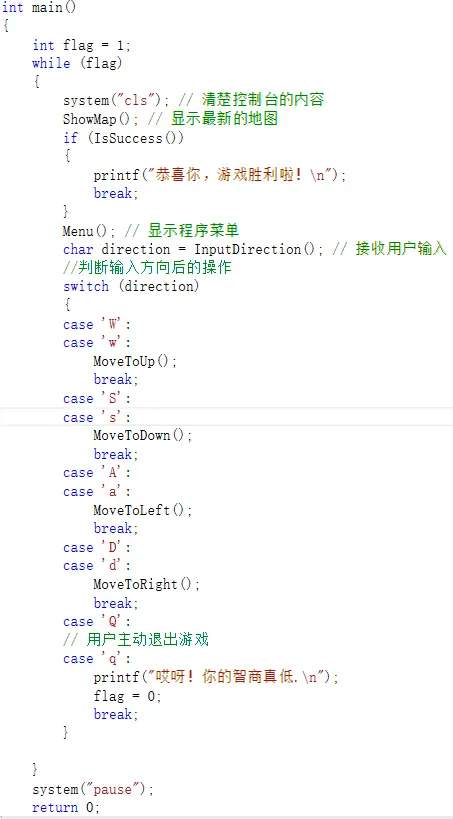Click the break below 'flag = 0;'

point(116,714)
